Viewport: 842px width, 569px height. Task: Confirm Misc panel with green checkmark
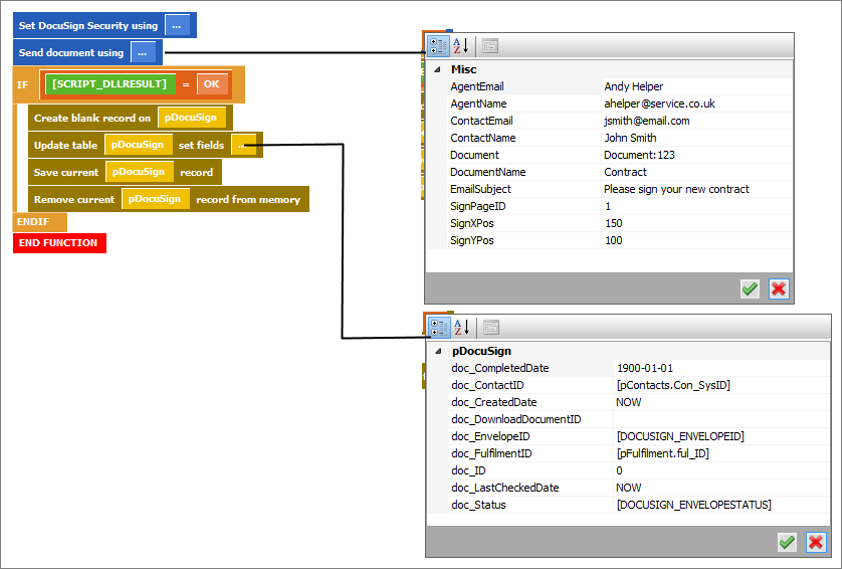(750, 289)
